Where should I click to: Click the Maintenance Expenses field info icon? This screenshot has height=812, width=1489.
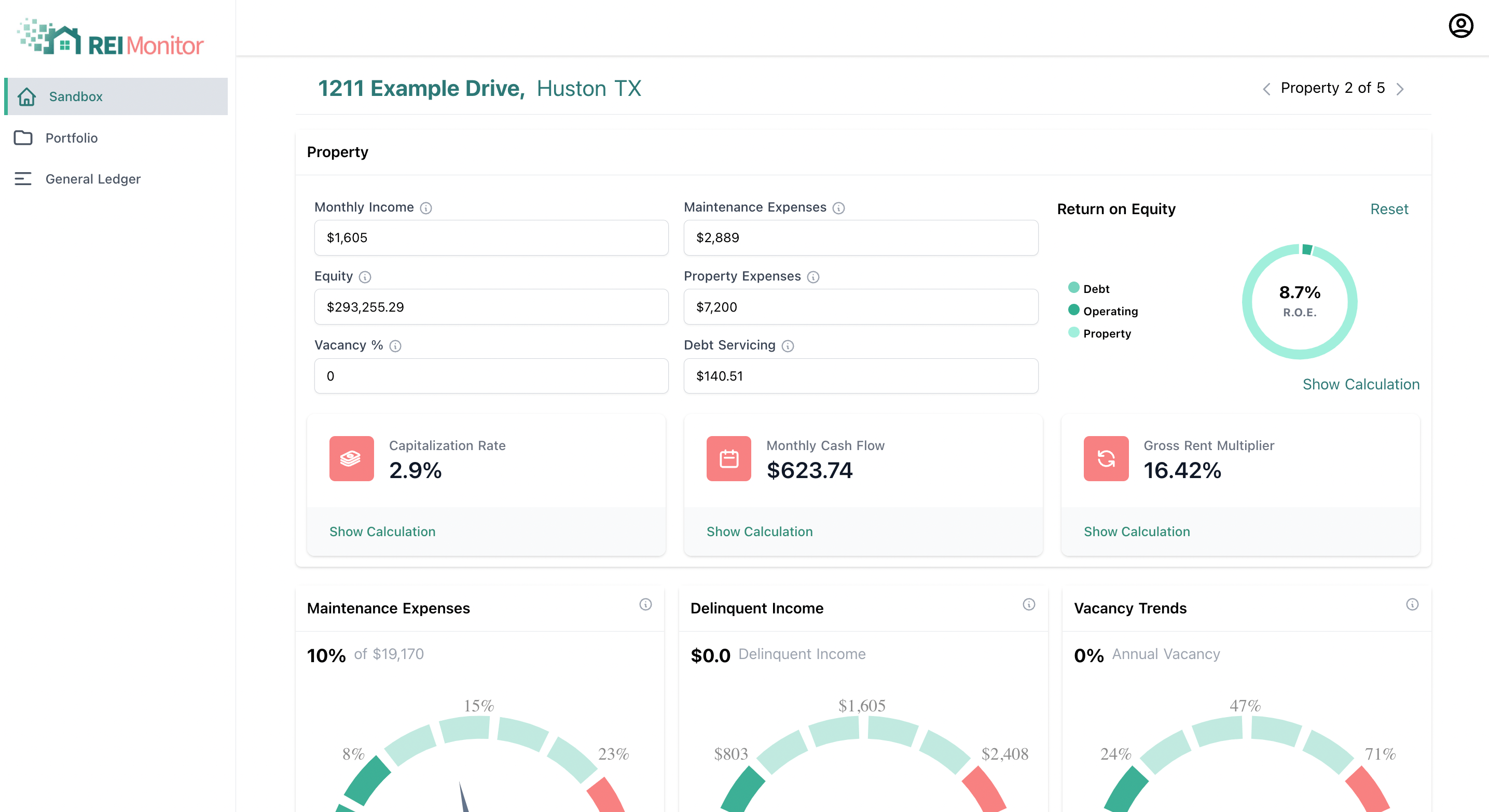(839, 208)
